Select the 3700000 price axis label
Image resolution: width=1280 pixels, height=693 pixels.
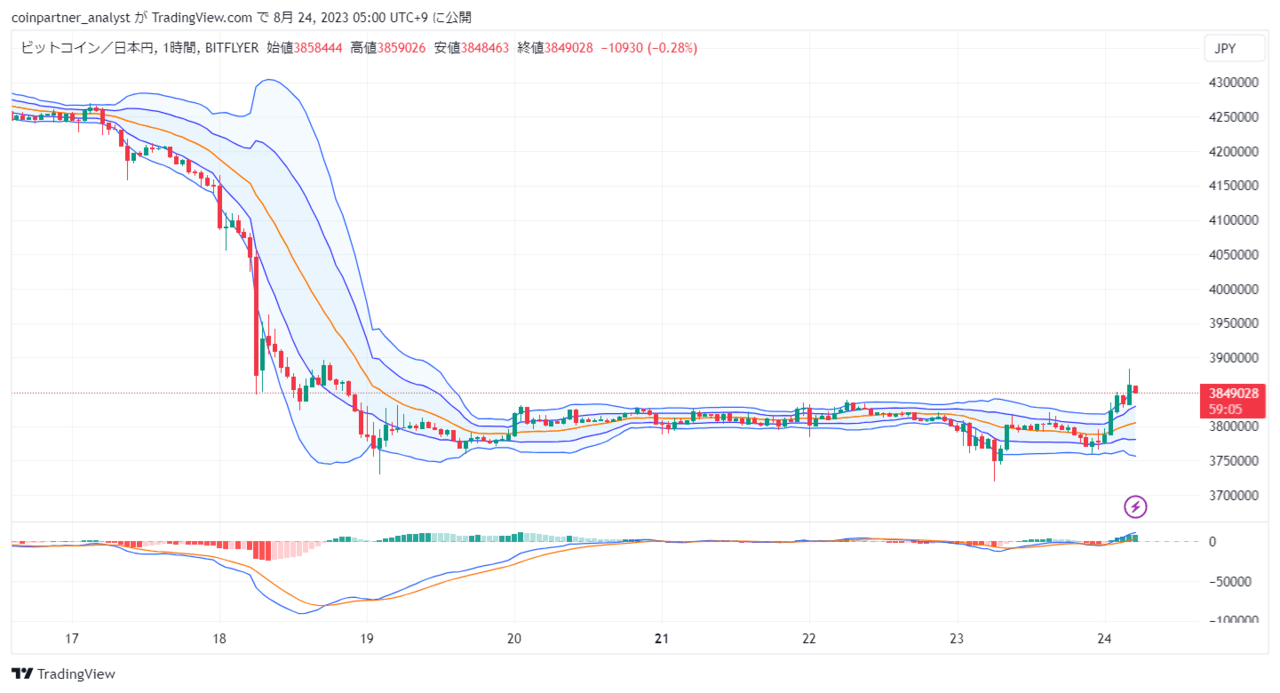coord(1234,496)
